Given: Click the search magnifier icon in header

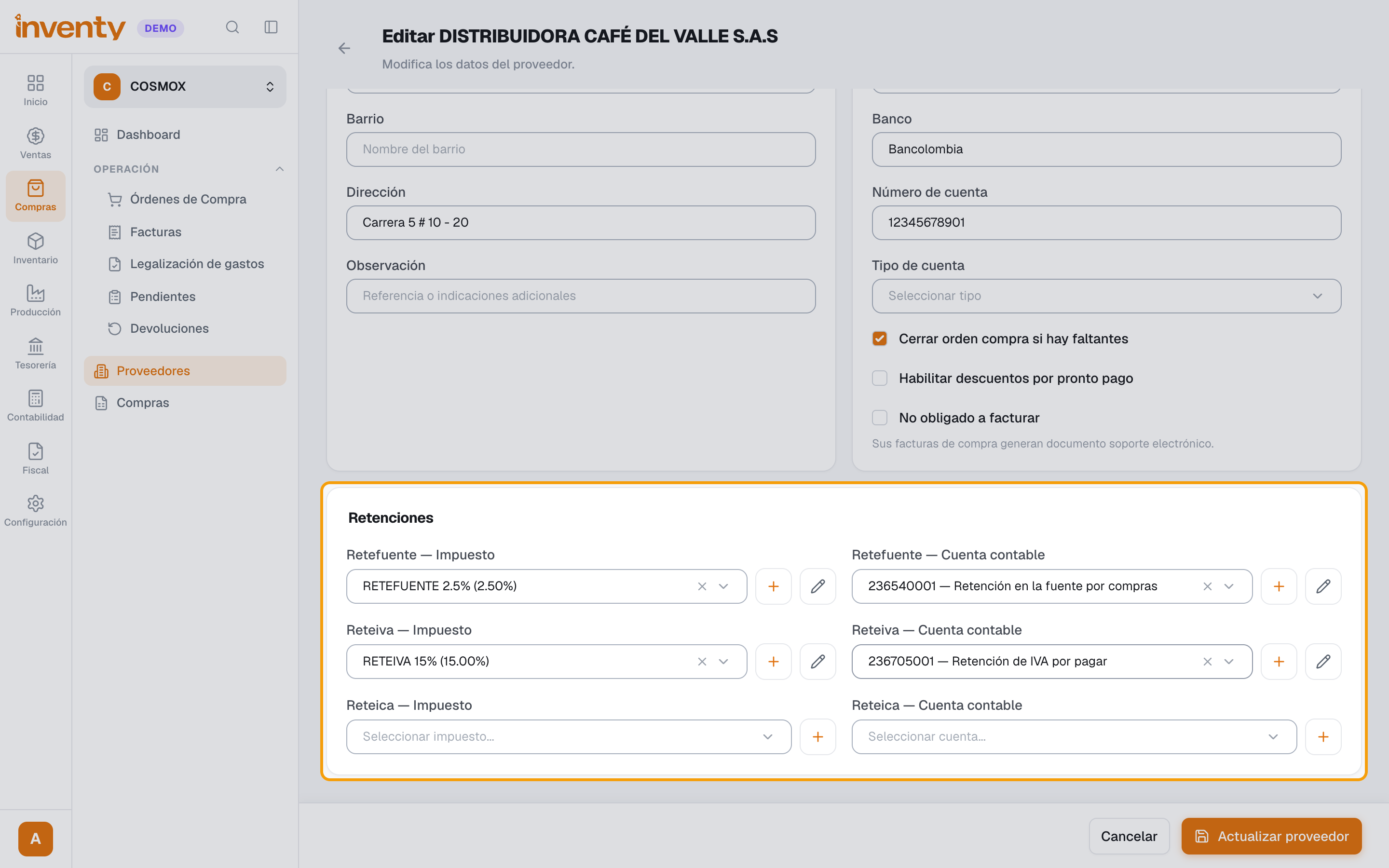Looking at the screenshot, I should pyautogui.click(x=232, y=27).
